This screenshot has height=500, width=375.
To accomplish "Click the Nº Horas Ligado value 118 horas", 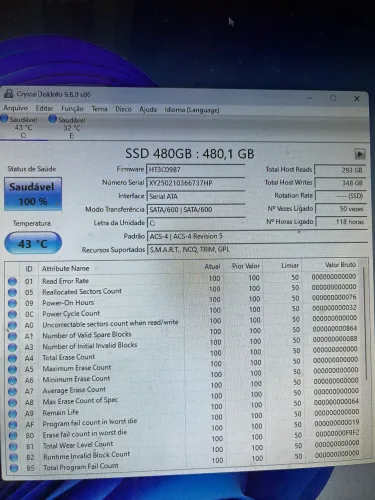I will [x=341, y=221].
